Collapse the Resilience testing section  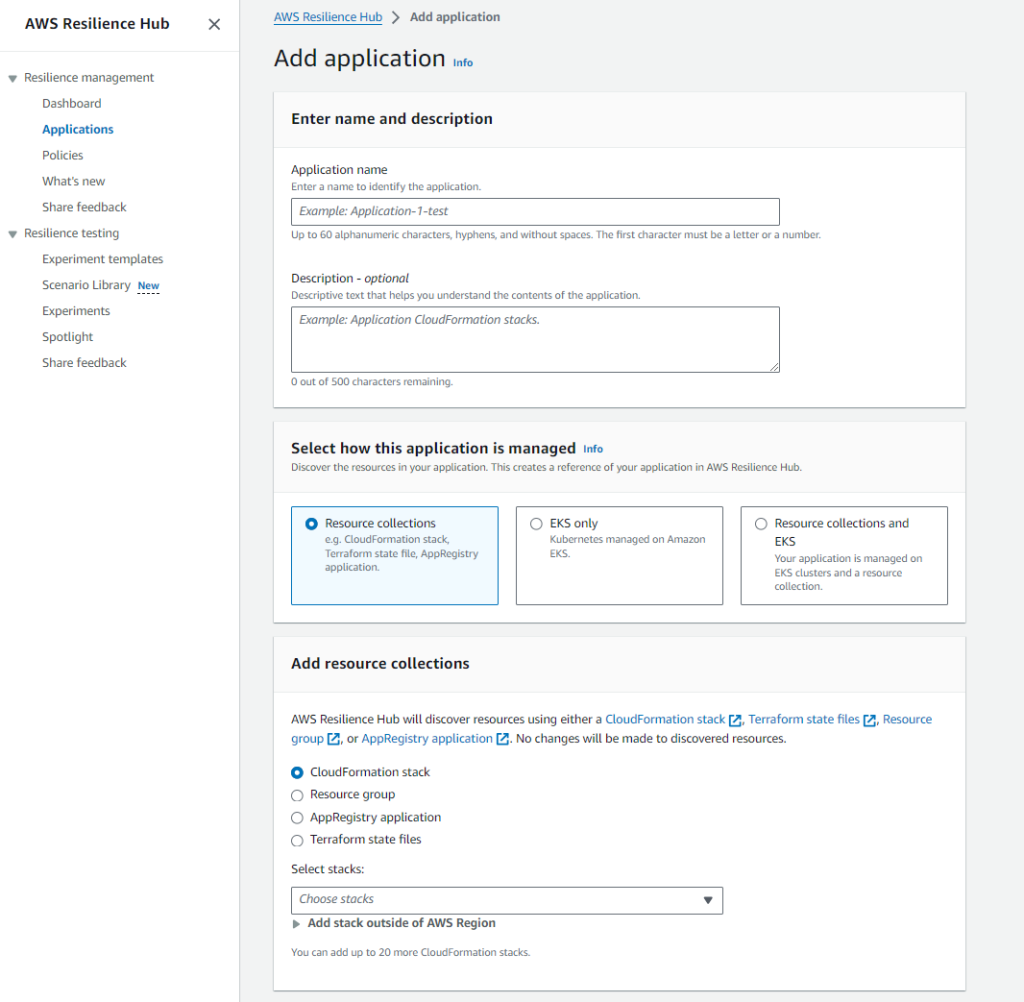click(11, 233)
